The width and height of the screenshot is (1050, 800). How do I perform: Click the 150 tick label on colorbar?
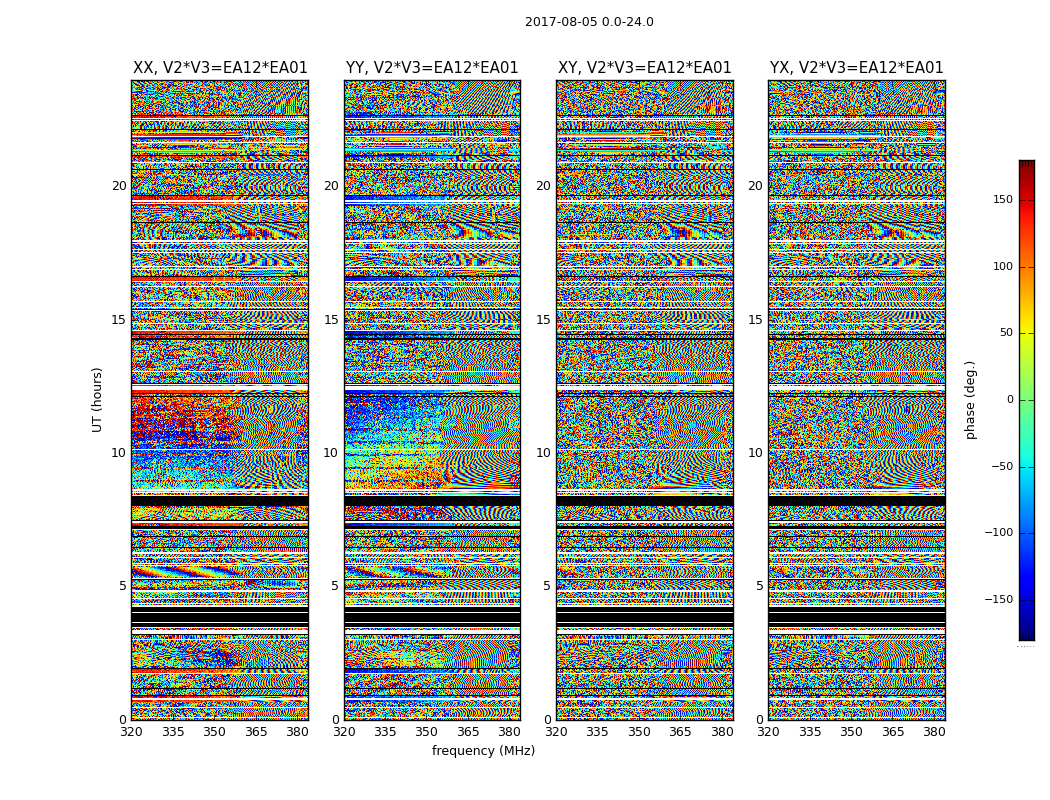[1001, 200]
